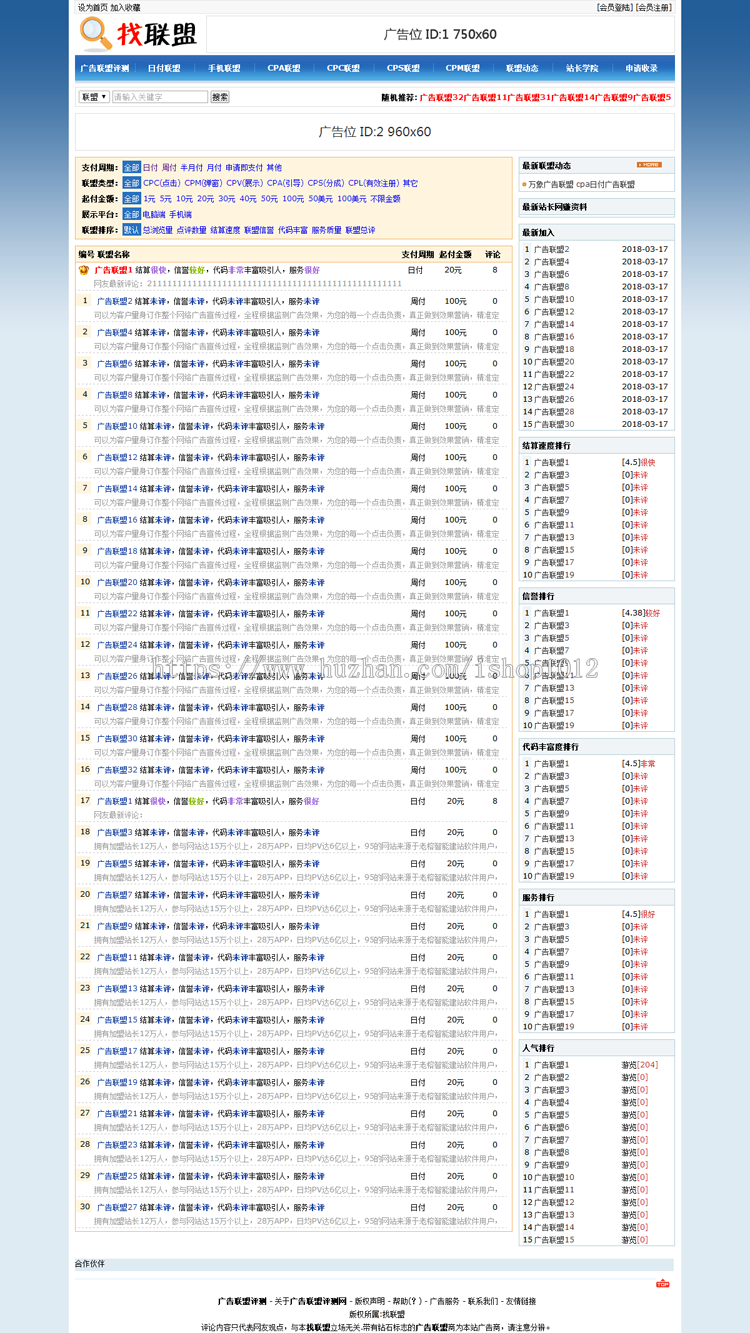Click the orange MORE icon
This screenshot has width=750, height=1333.
tap(649, 165)
